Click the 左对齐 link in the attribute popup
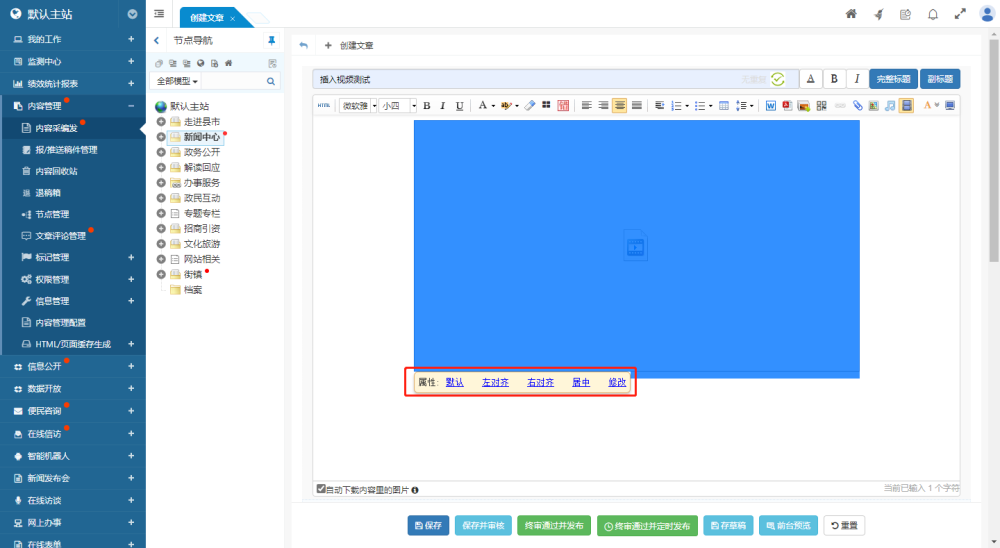This screenshot has width=1000, height=548. (x=496, y=382)
